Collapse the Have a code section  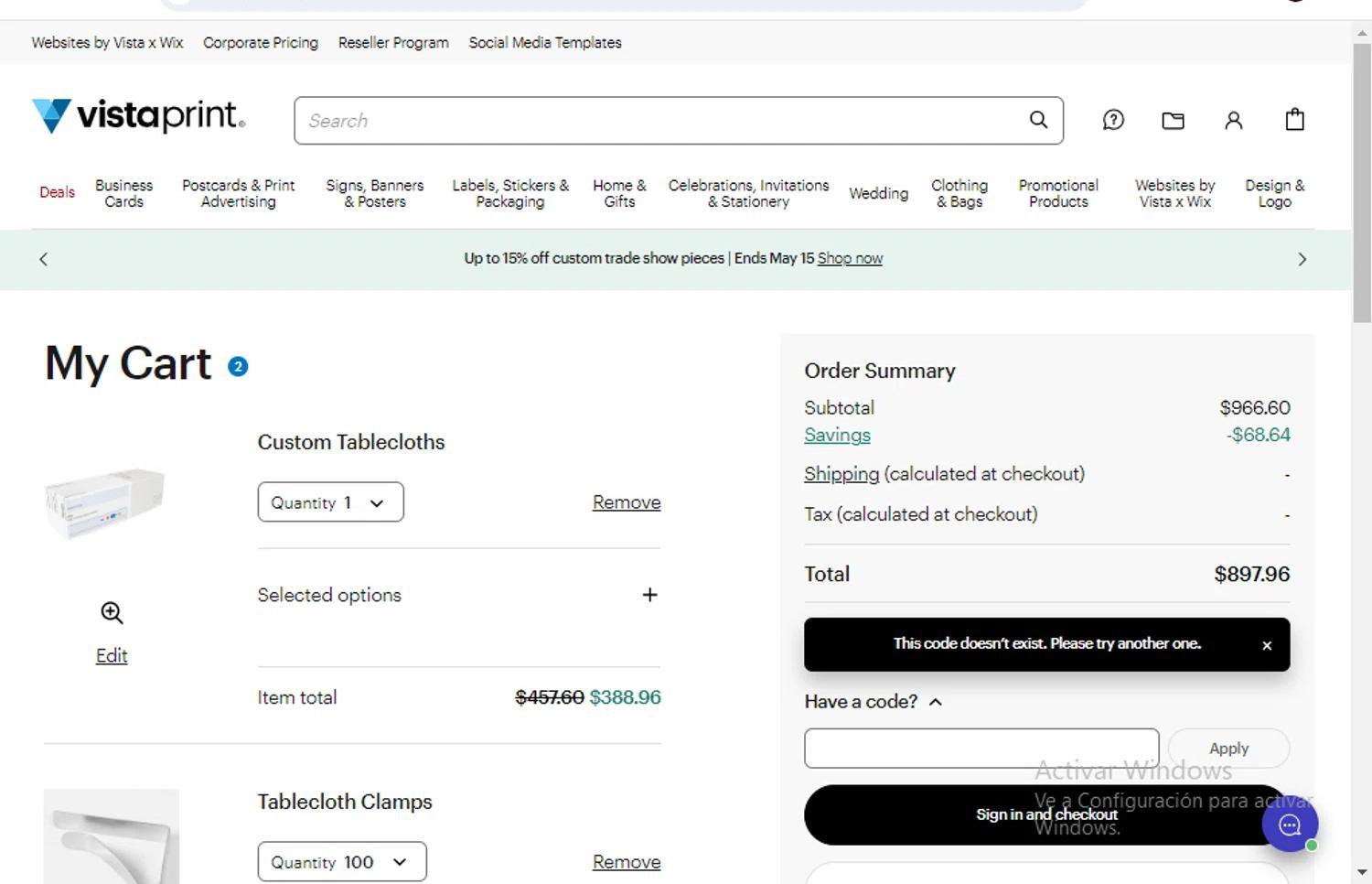click(874, 702)
